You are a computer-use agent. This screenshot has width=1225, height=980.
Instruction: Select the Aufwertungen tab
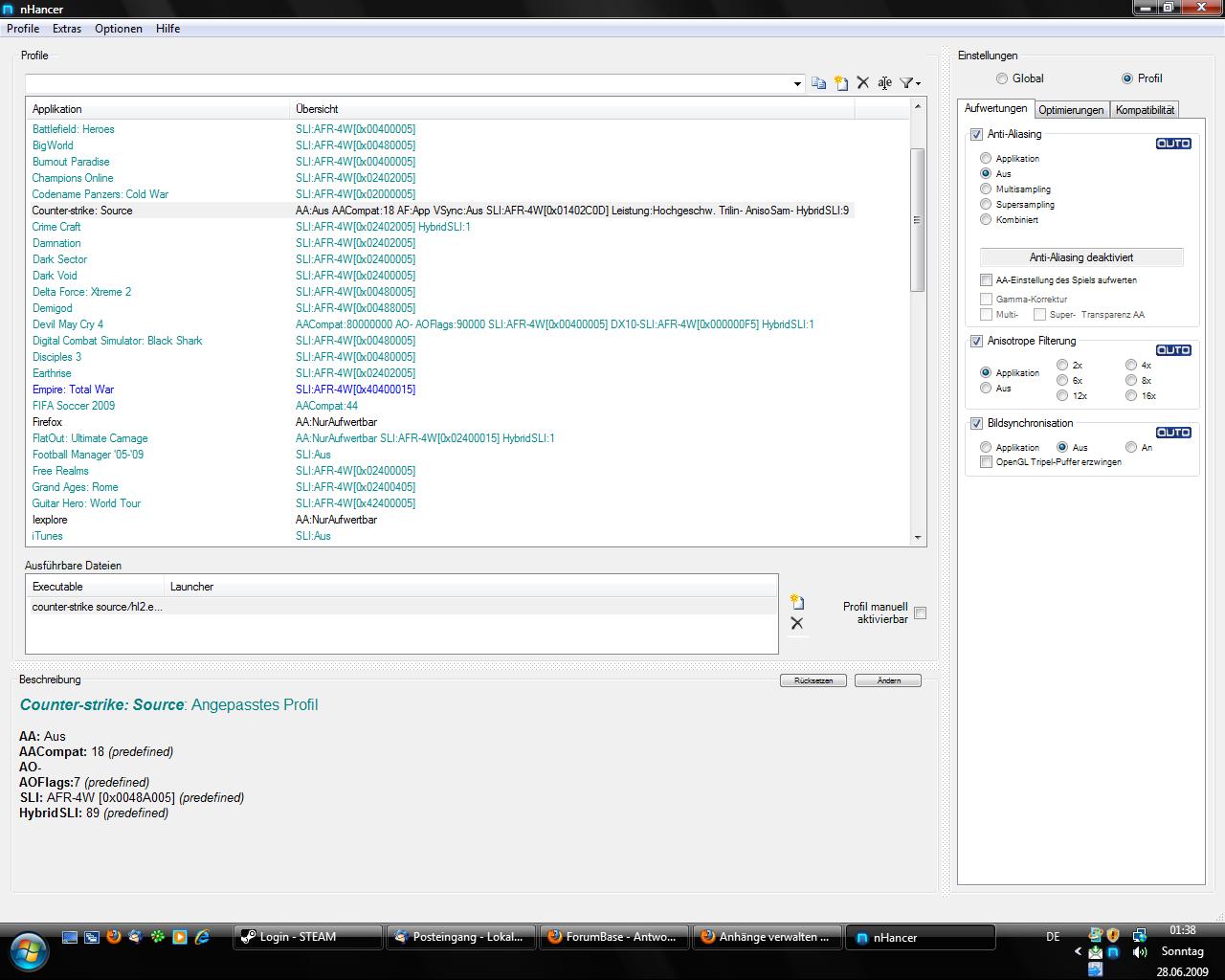(995, 109)
